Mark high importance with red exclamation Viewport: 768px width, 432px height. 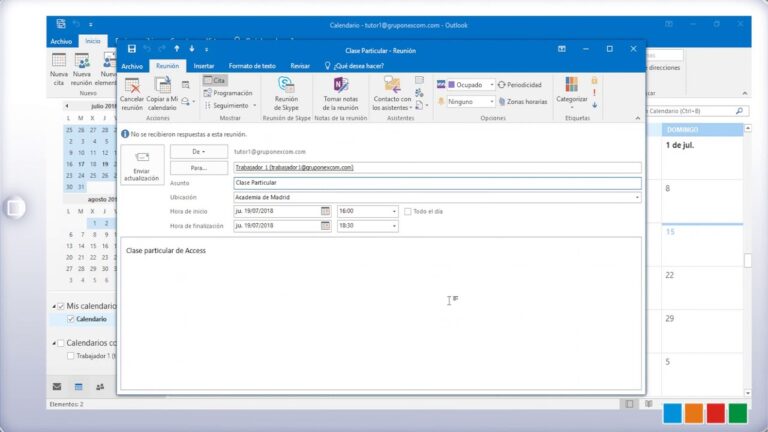(594, 93)
